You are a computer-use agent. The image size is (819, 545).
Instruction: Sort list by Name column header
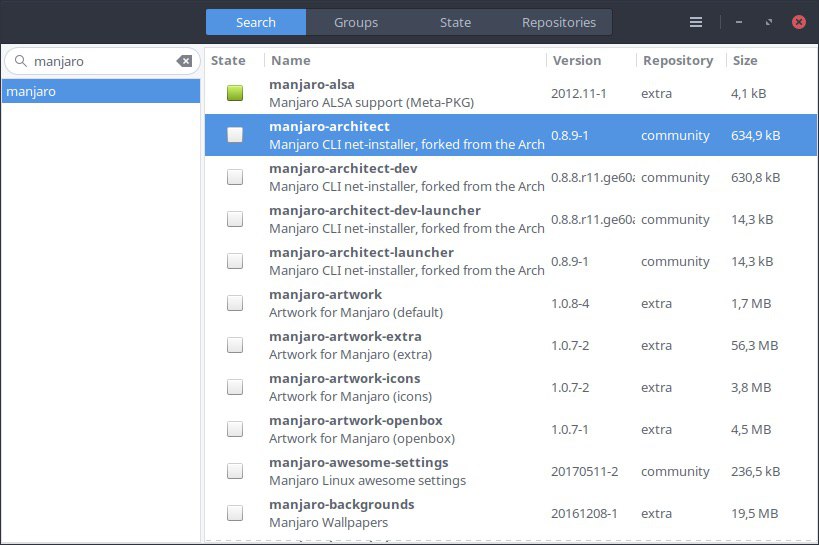pos(406,61)
